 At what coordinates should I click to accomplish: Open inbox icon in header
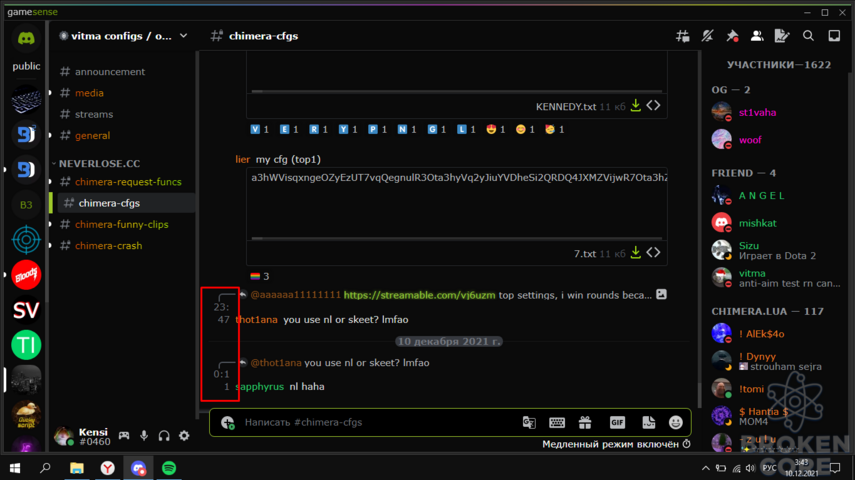(x=834, y=36)
